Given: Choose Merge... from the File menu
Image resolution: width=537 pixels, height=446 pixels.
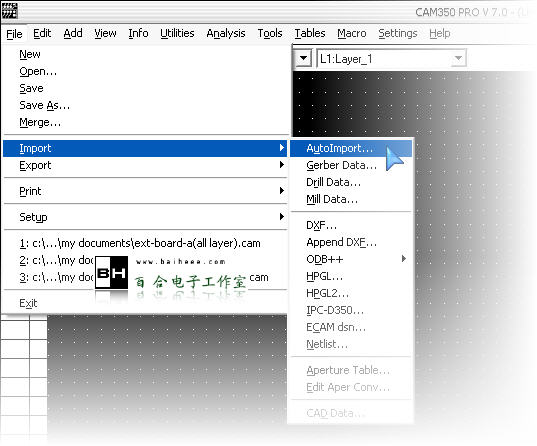Looking at the screenshot, I should tap(145, 122).
